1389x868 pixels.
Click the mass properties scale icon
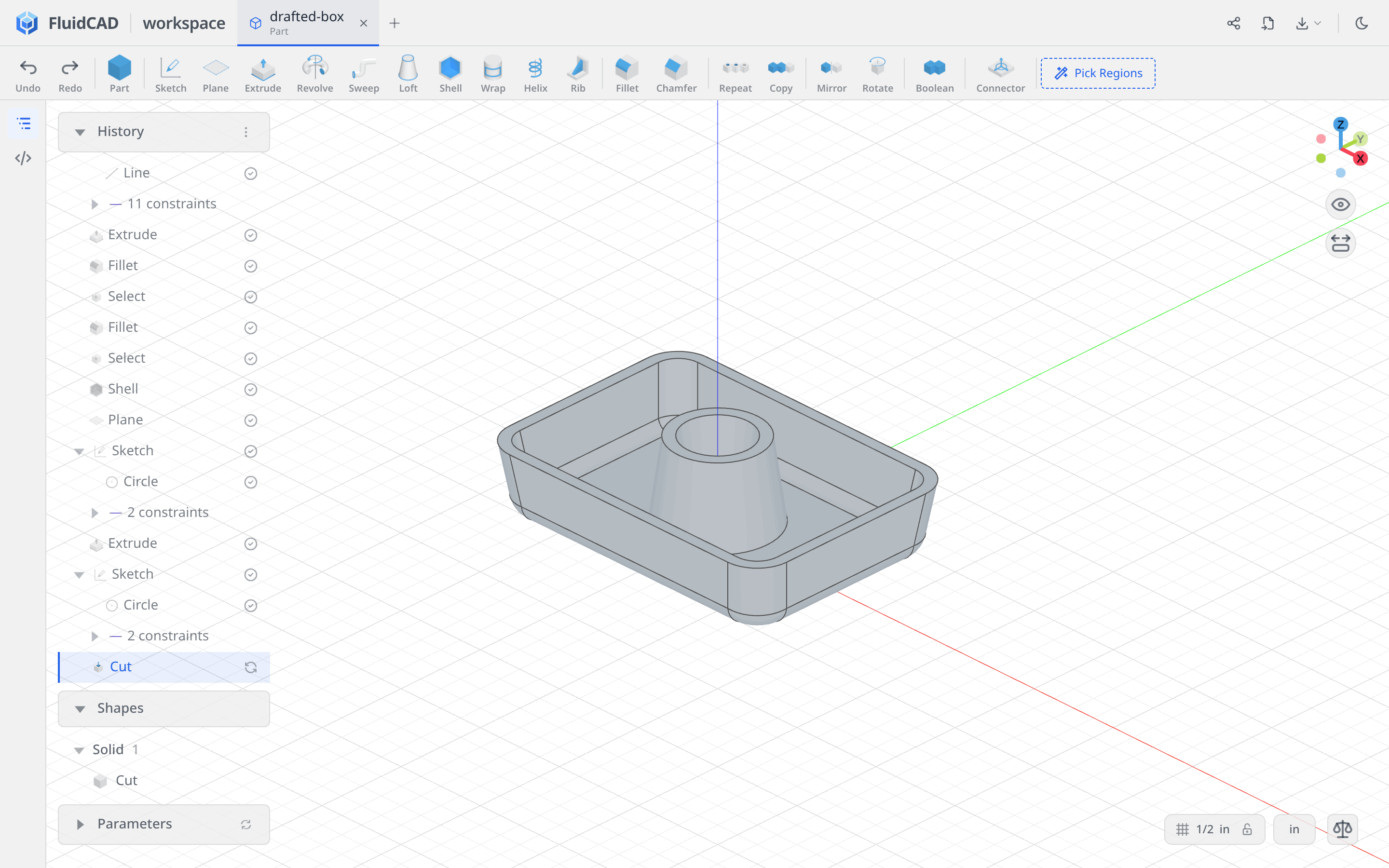pyautogui.click(x=1343, y=828)
